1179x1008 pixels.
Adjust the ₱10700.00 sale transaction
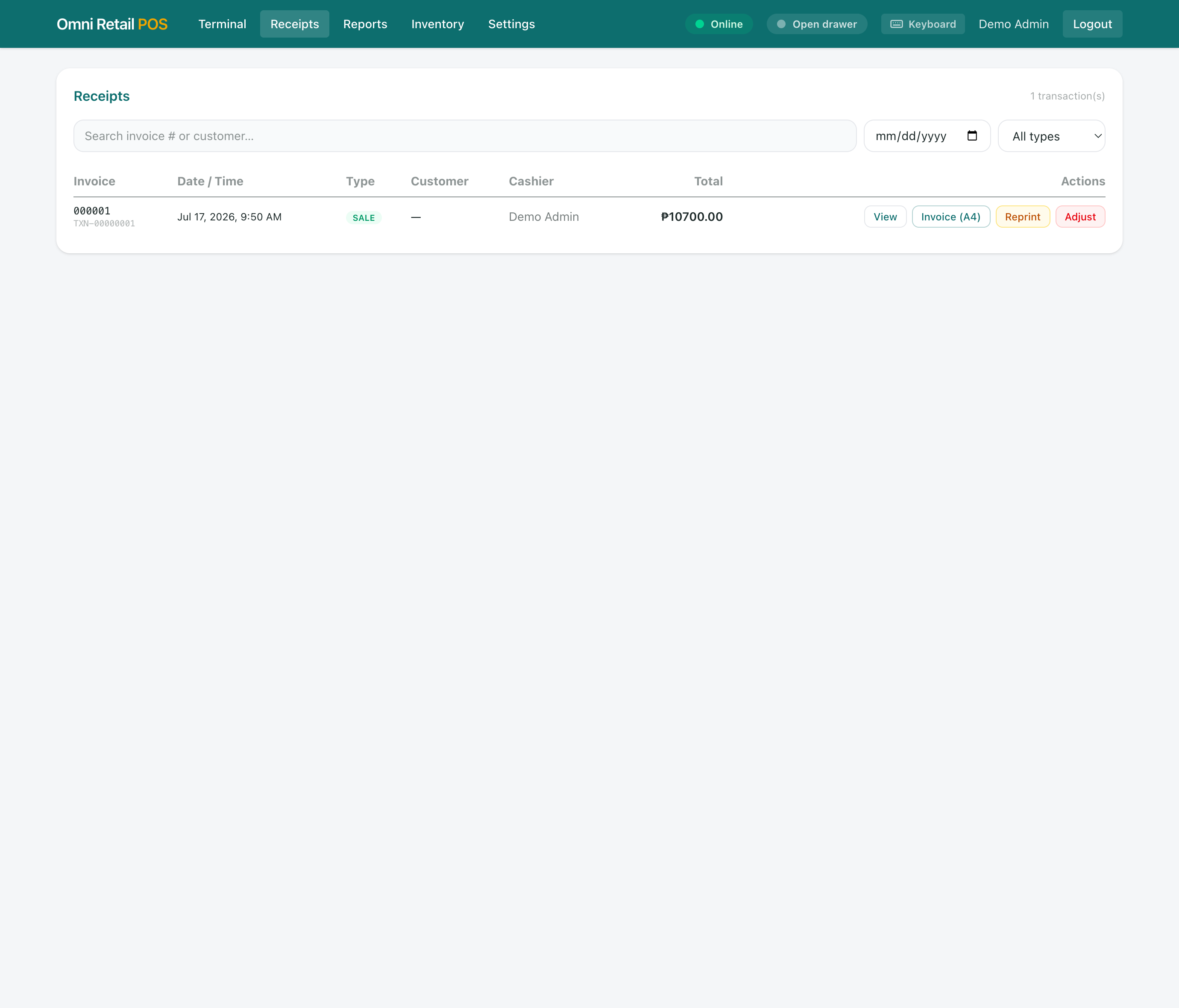click(1079, 217)
